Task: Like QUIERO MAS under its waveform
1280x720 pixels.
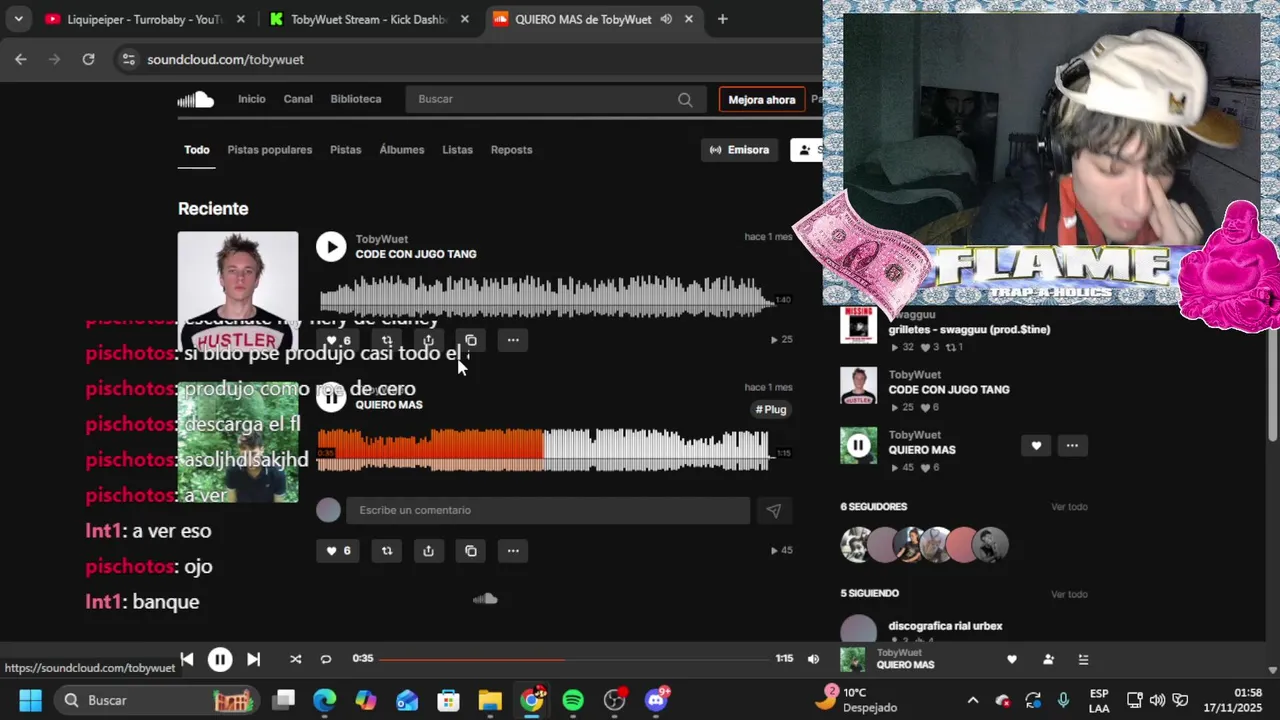Action: pos(338,551)
